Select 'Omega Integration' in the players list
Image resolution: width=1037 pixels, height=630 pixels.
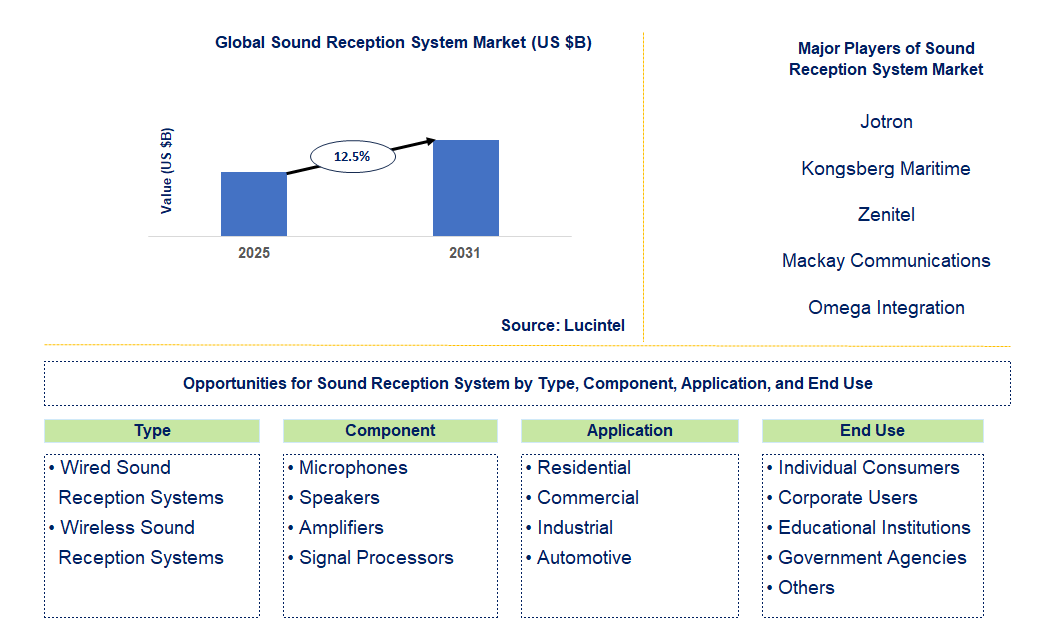coord(886,307)
